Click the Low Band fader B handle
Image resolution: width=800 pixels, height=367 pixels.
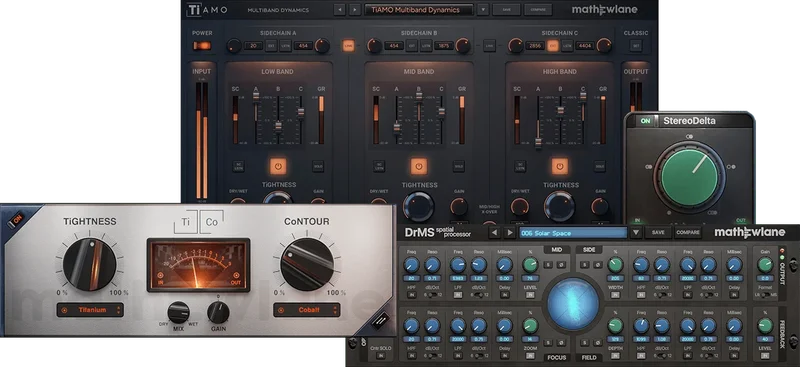point(278,126)
